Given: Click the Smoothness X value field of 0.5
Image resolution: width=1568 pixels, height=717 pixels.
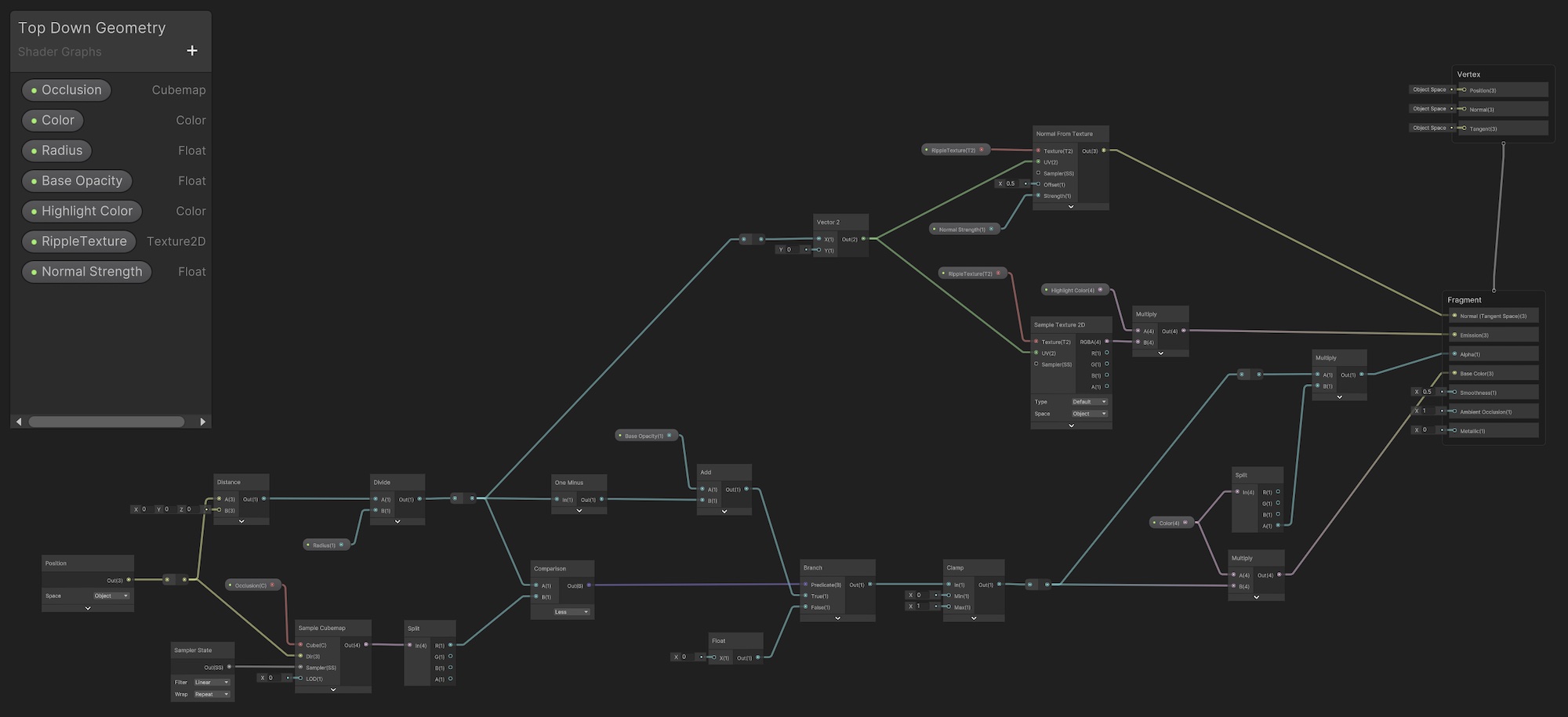Looking at the screenshot, I should coord(1428,392).
